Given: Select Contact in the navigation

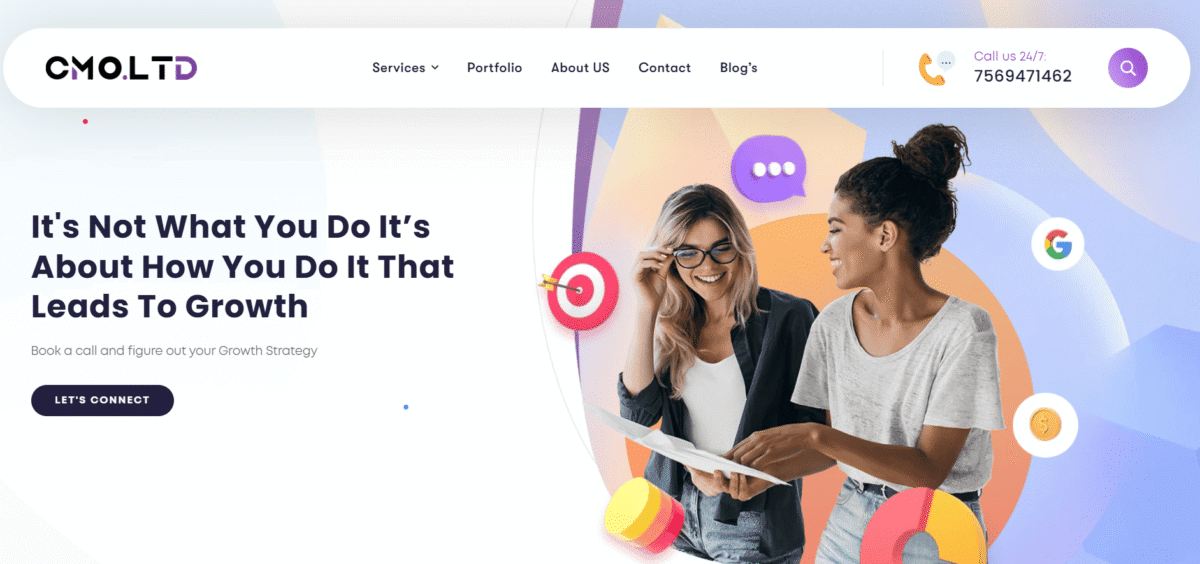Looking at the screenshot, I should [664, 68].
